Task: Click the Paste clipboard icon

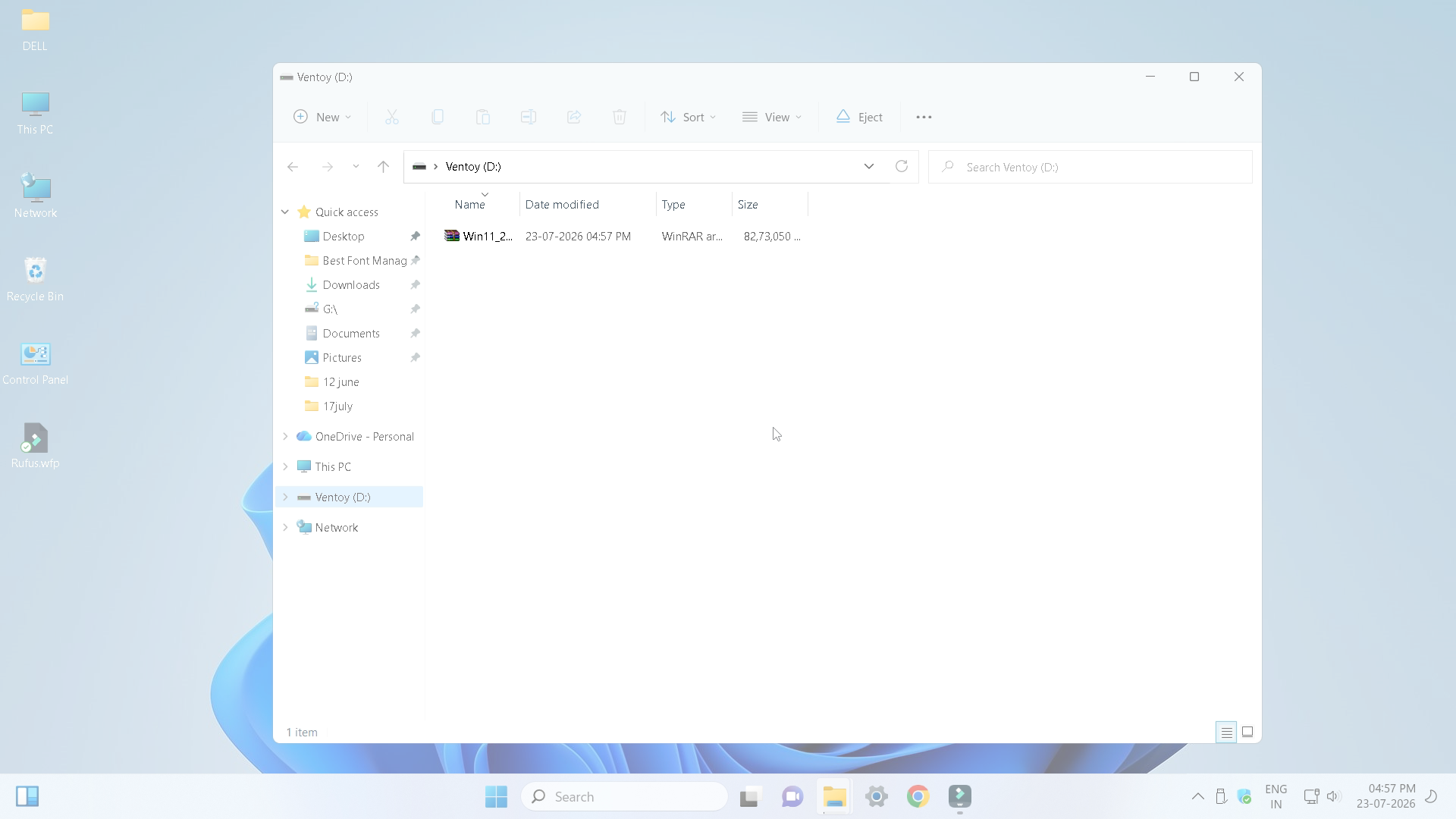Action: tap(483, 117)
